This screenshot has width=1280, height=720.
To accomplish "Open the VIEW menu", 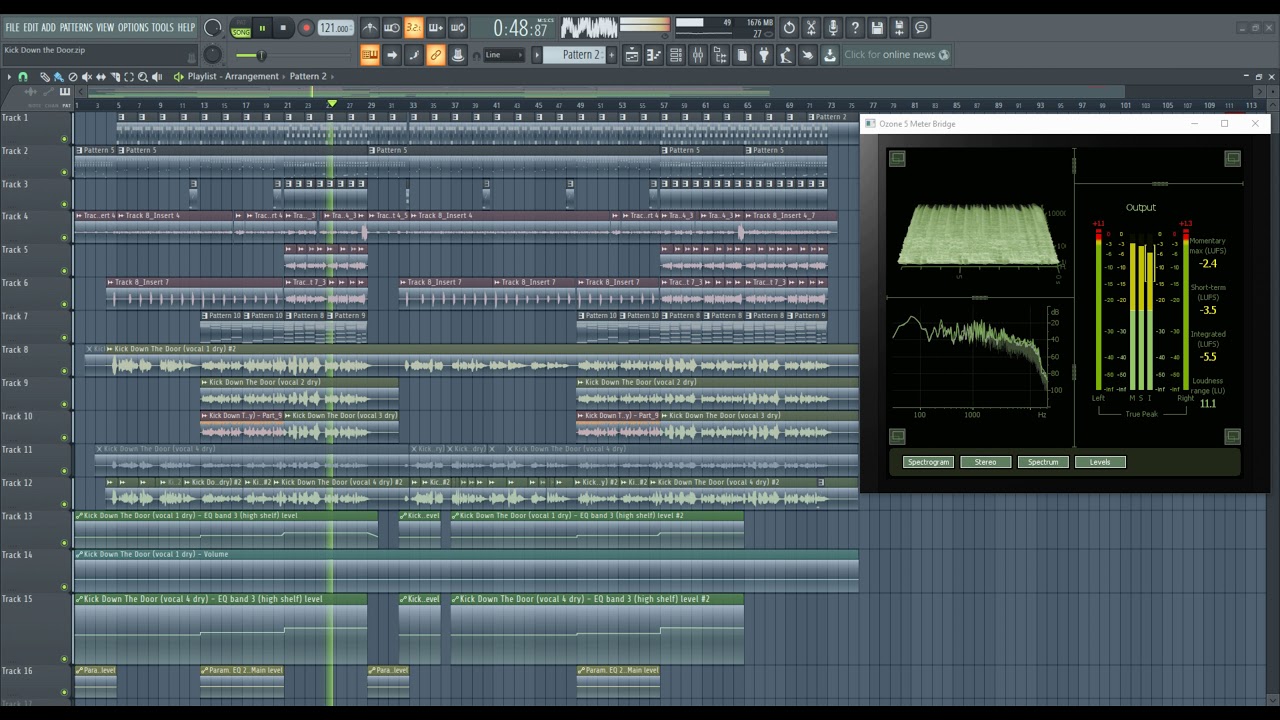I will (105, 27).
